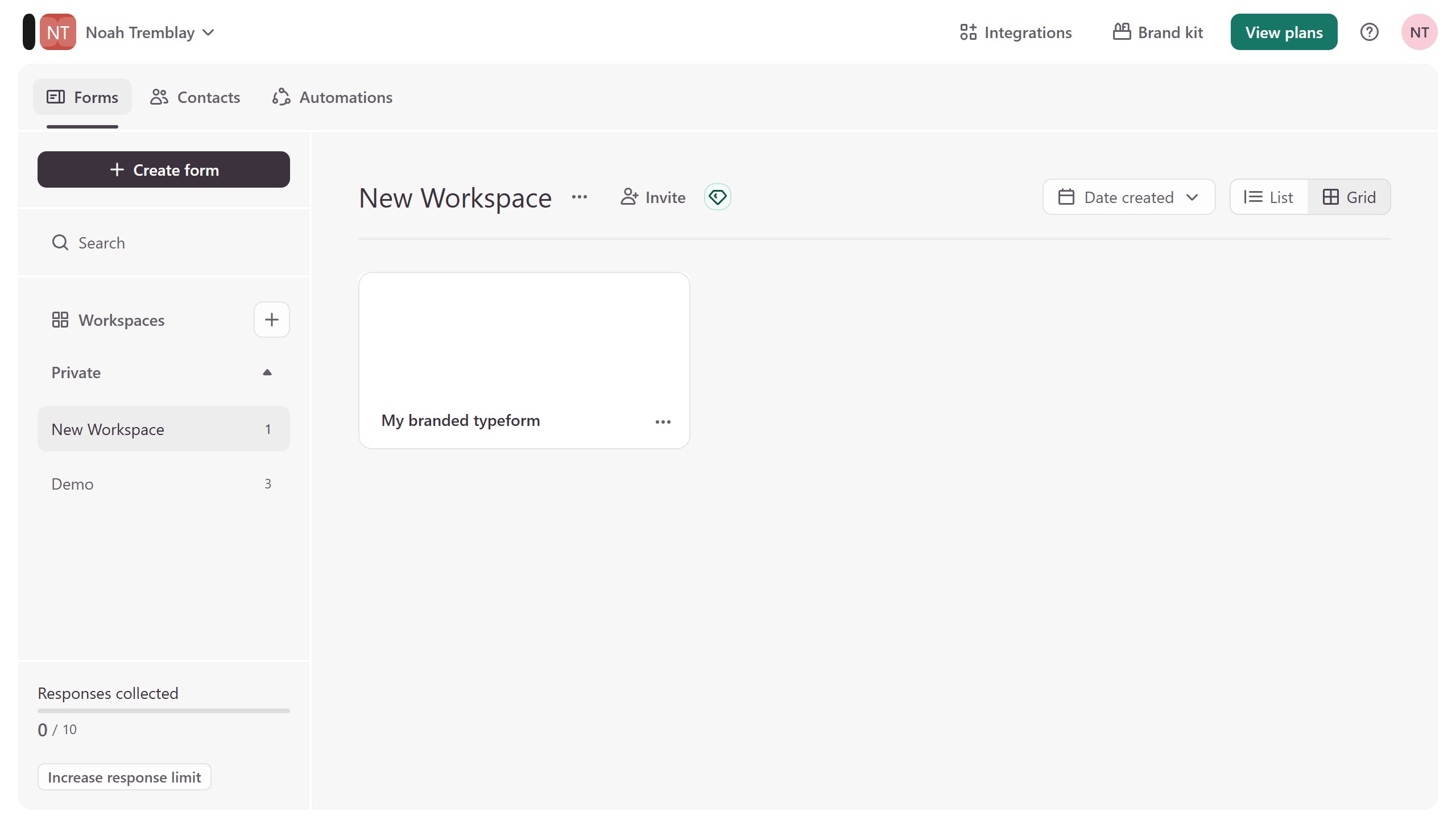Open the Brand kit page
1456x828 pixels.
[x=1158, y=32]
